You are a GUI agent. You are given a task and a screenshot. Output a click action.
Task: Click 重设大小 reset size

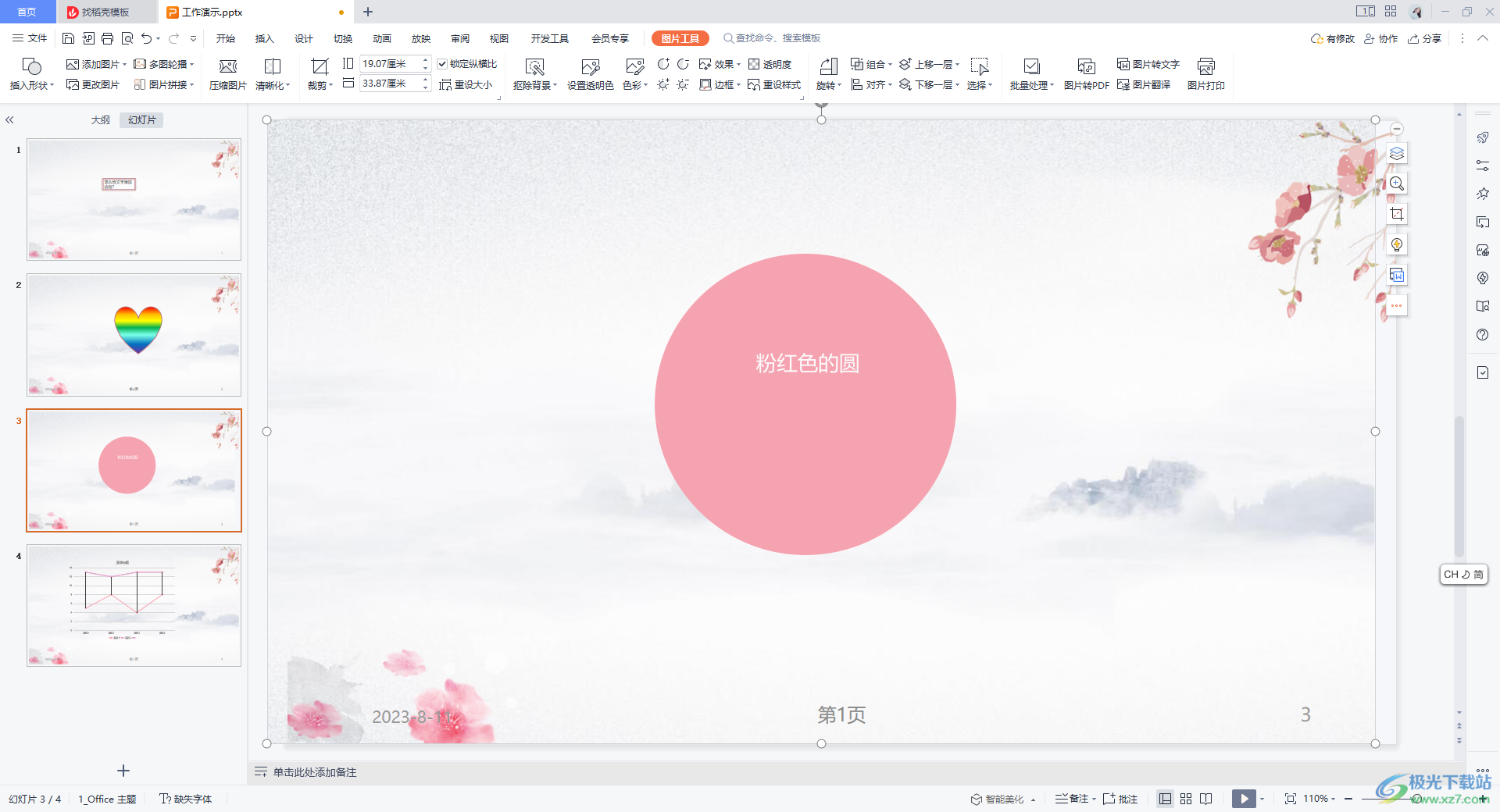pos(466,84)
